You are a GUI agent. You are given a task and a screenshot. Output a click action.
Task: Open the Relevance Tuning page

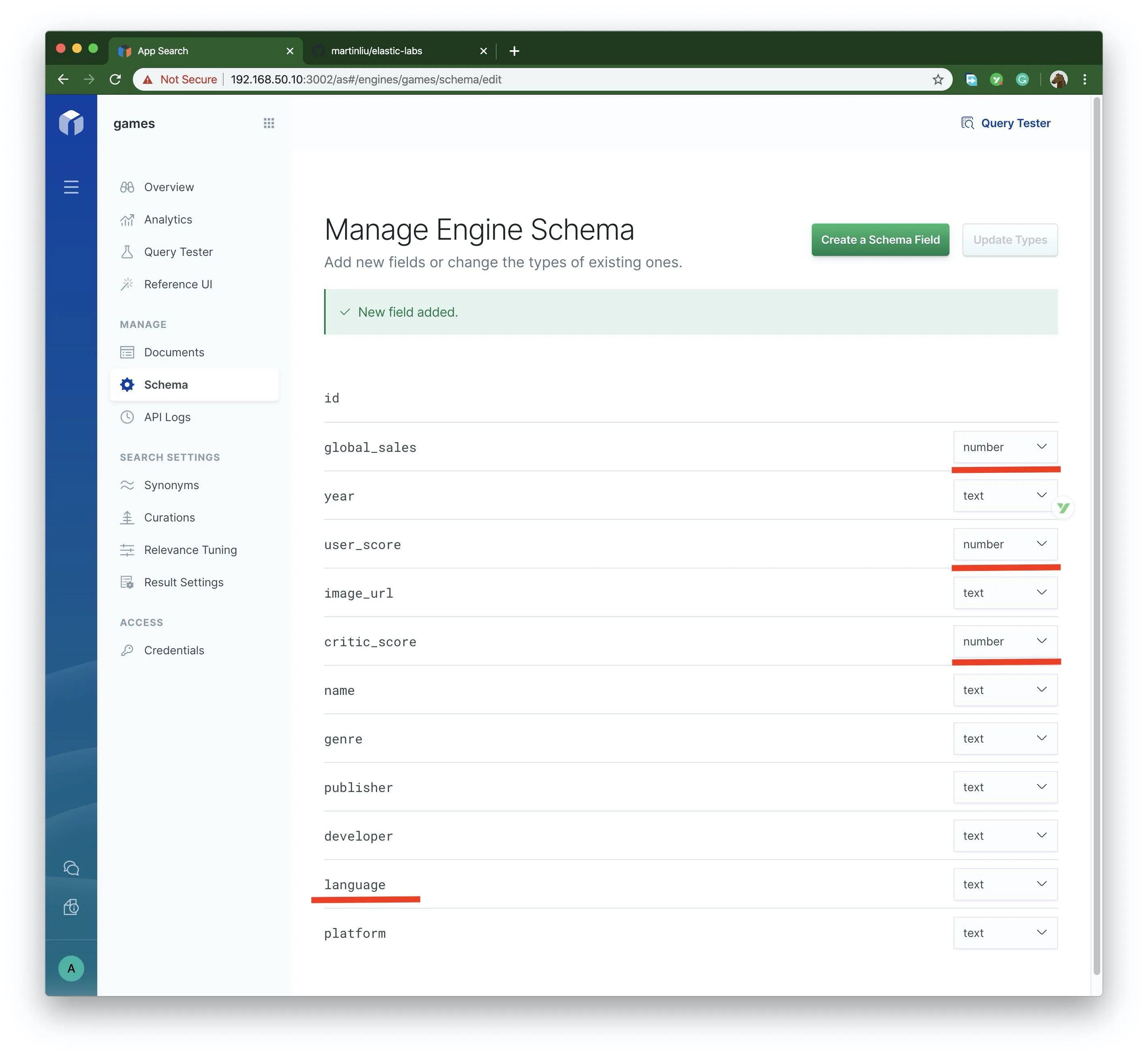pyautogui.click(x=190, y=550)
